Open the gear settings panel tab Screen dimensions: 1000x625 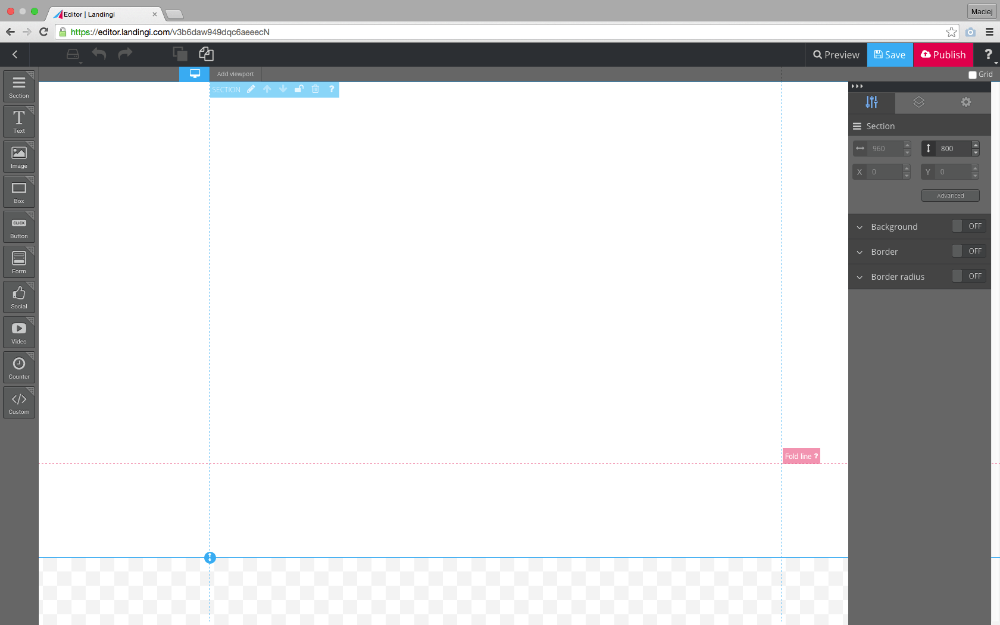(x=966, y=102)
